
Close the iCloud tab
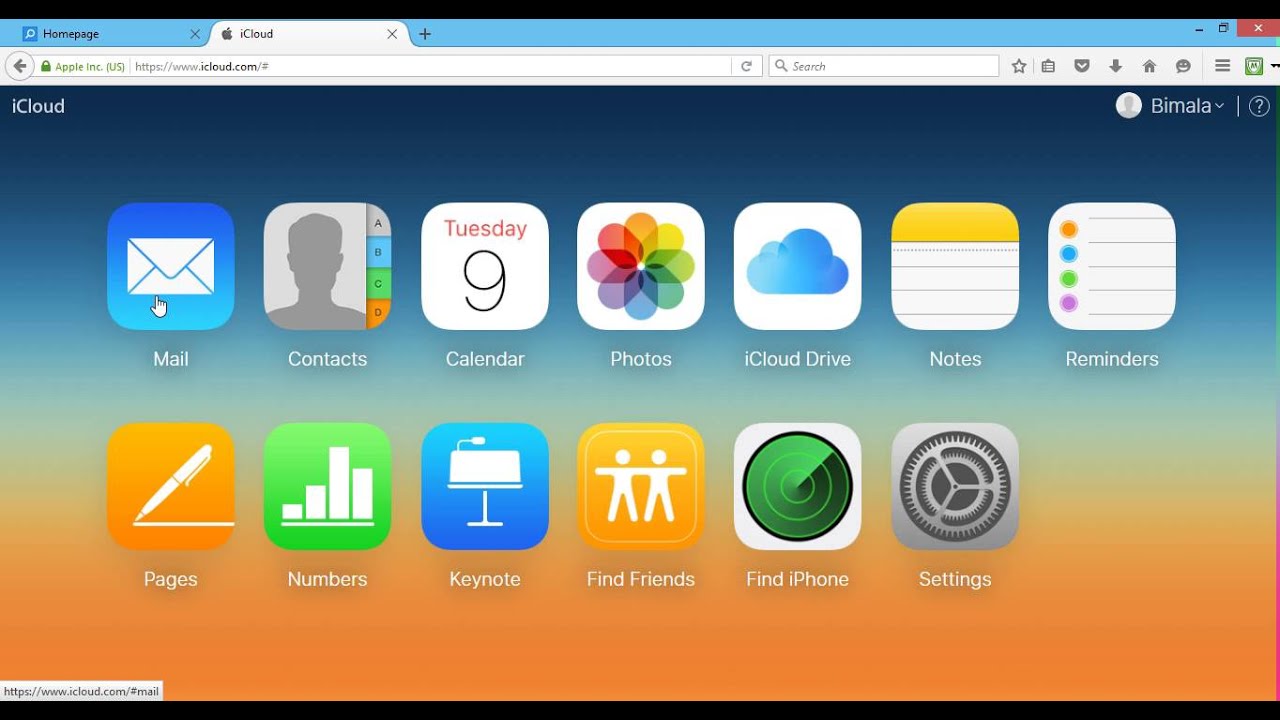tap(392, 34)
